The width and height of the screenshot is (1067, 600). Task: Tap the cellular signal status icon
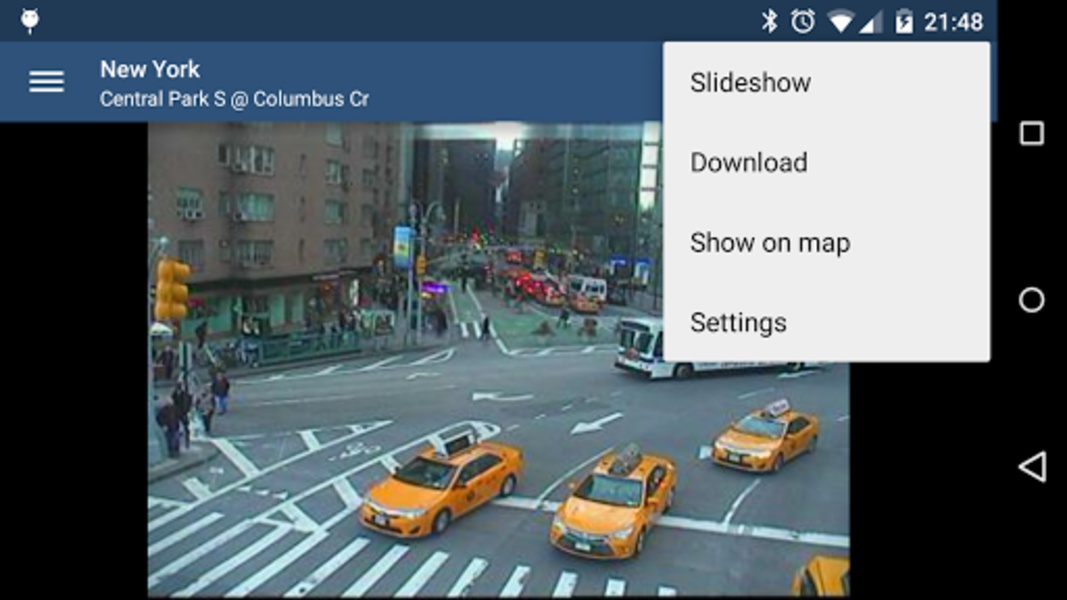click(871, 22)
